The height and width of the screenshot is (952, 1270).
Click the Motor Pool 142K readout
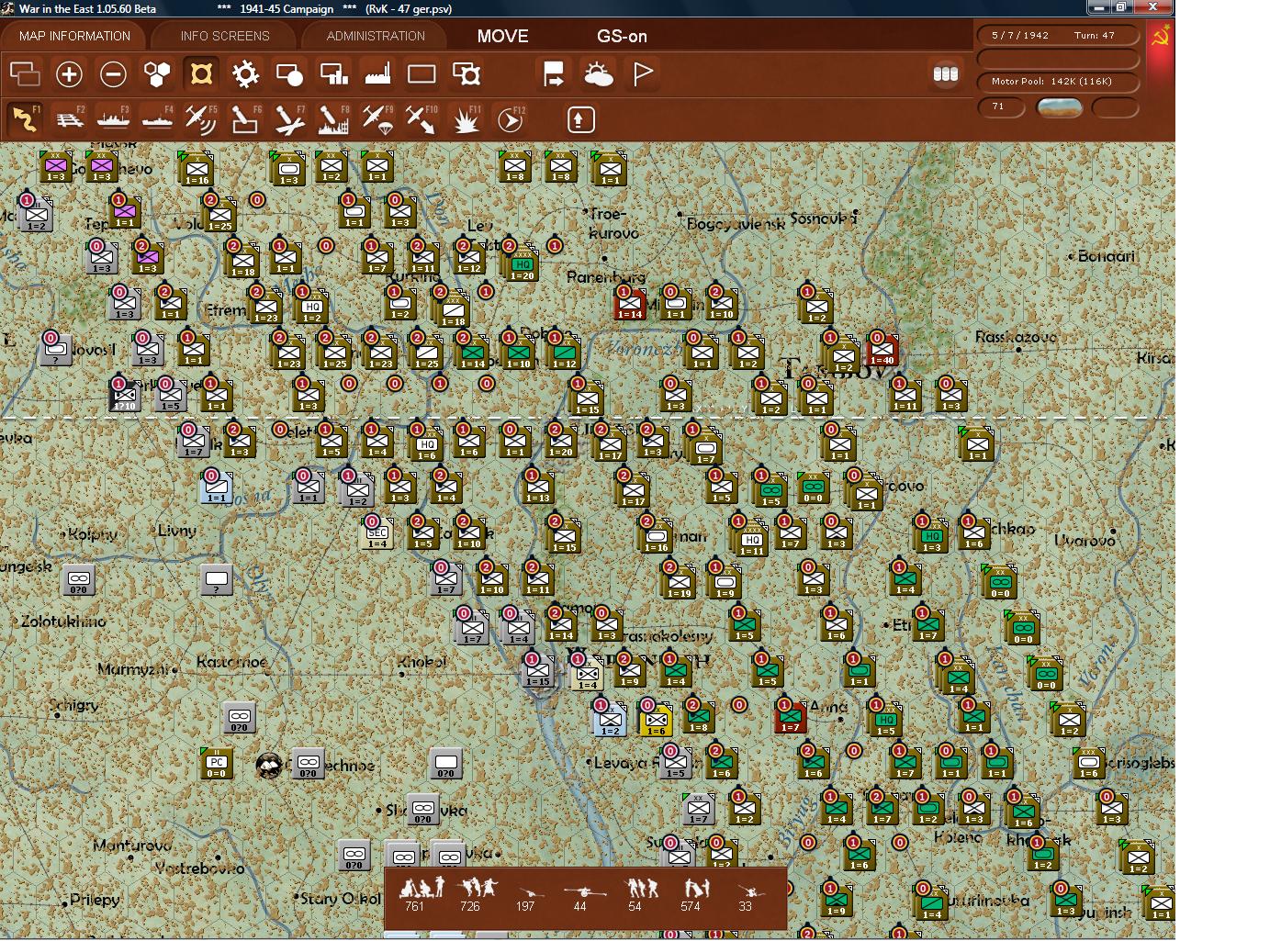(x=1058, y=82)
